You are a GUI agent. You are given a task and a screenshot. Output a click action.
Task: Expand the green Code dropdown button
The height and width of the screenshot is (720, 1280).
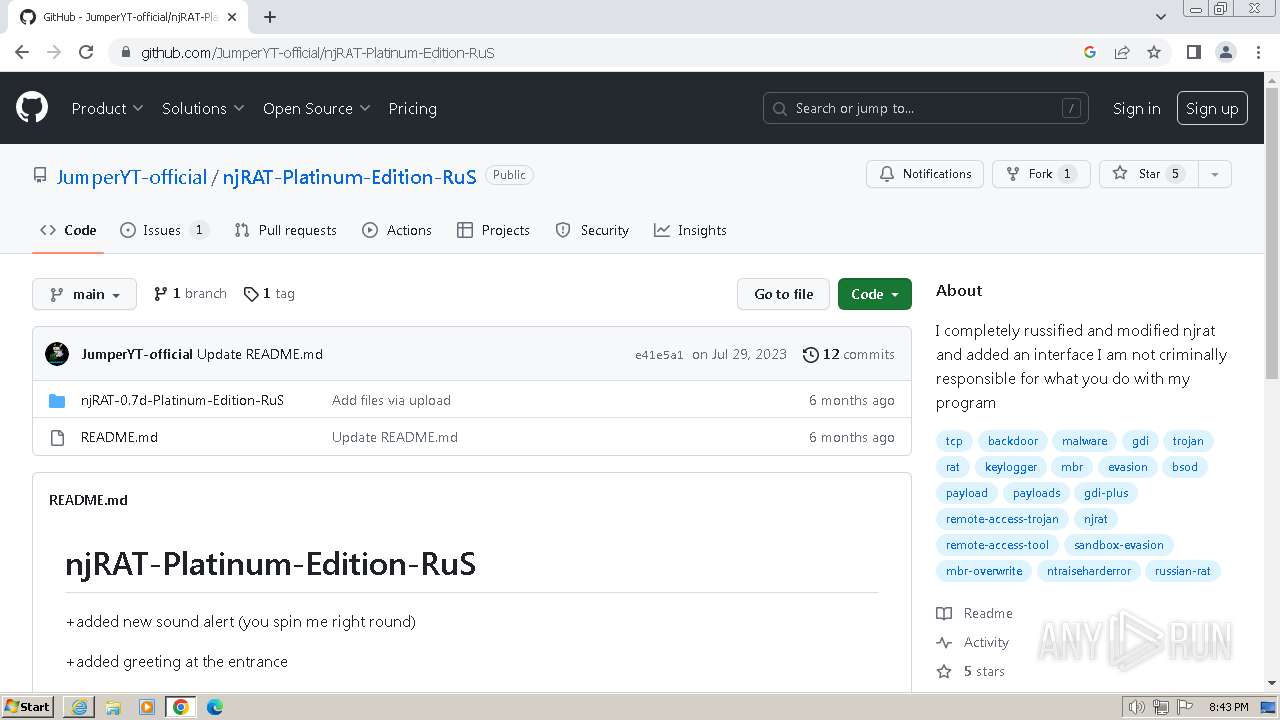[875, 294]
